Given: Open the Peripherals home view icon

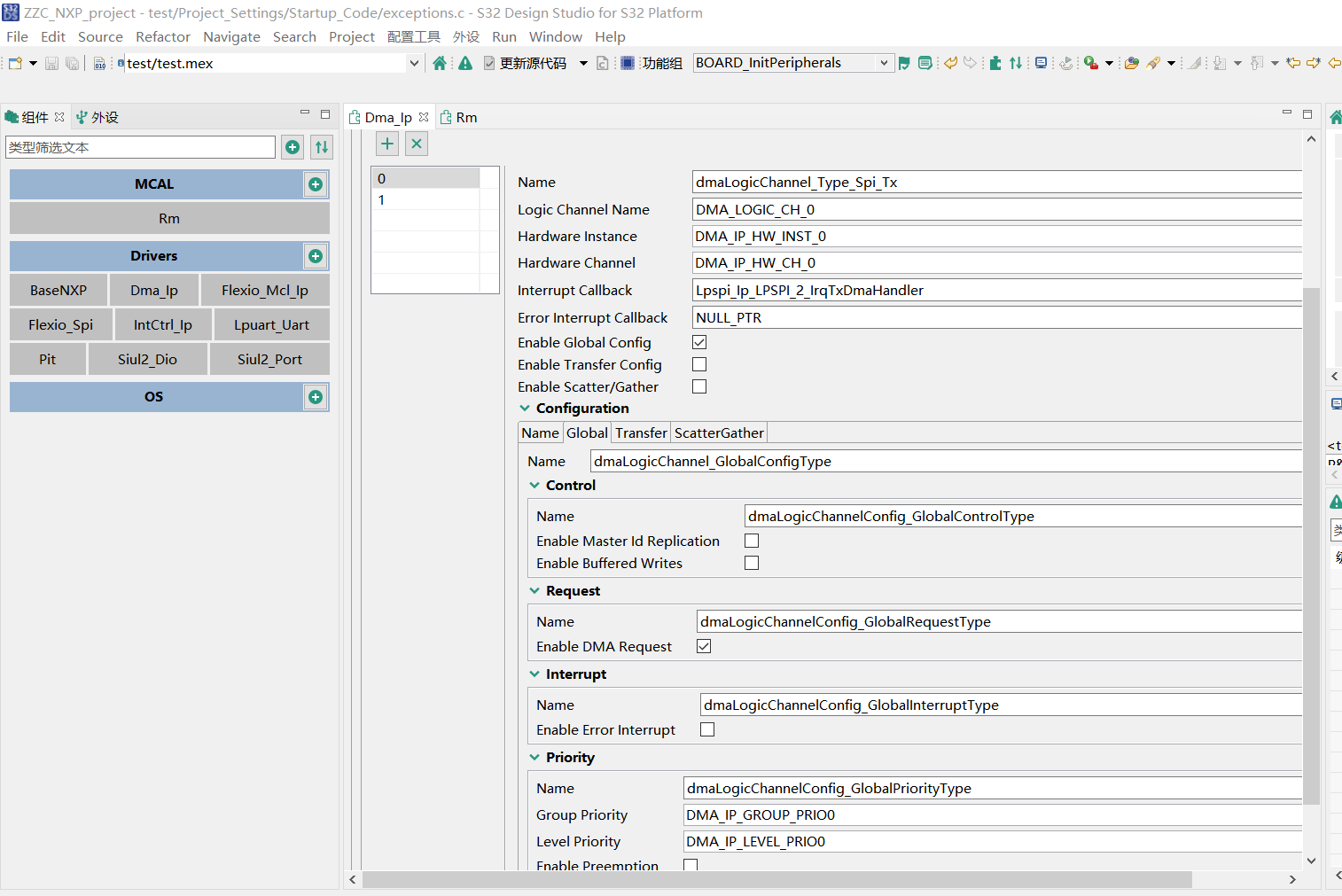Looking at the screenshot, I should pos(440,62).
